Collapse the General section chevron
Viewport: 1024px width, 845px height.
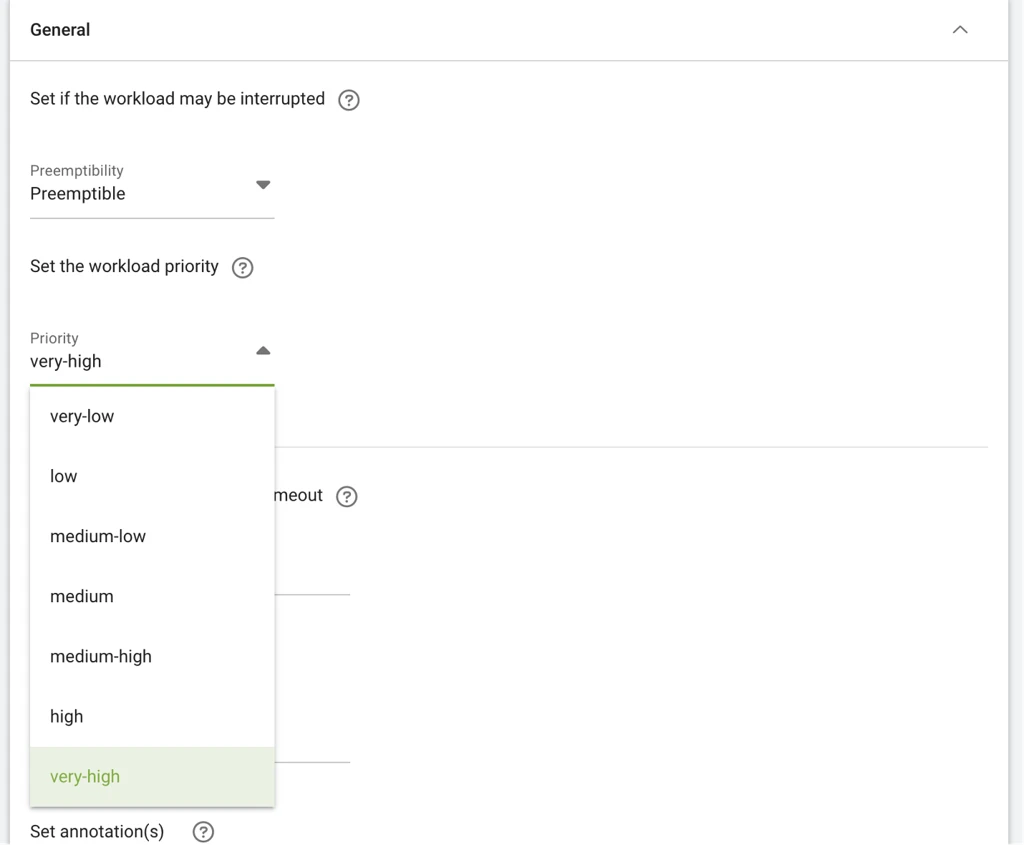960,30
